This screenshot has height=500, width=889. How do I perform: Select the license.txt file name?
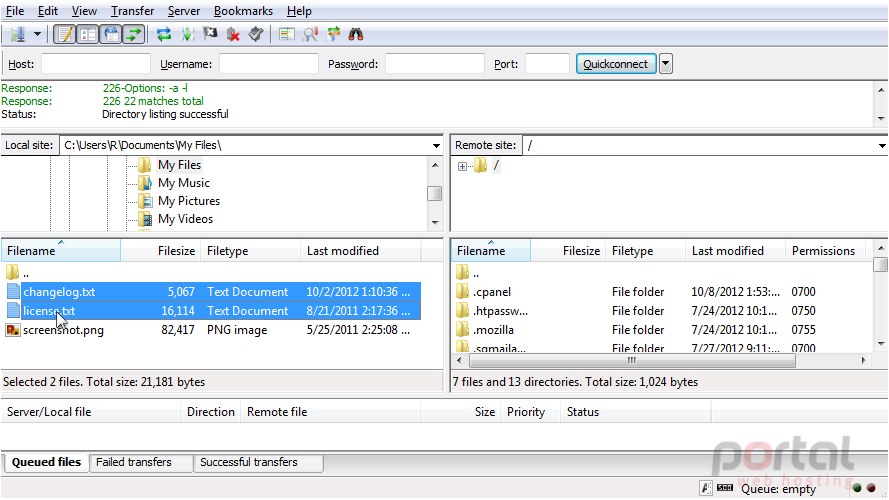pyautogui.click(x=49, y=311)
